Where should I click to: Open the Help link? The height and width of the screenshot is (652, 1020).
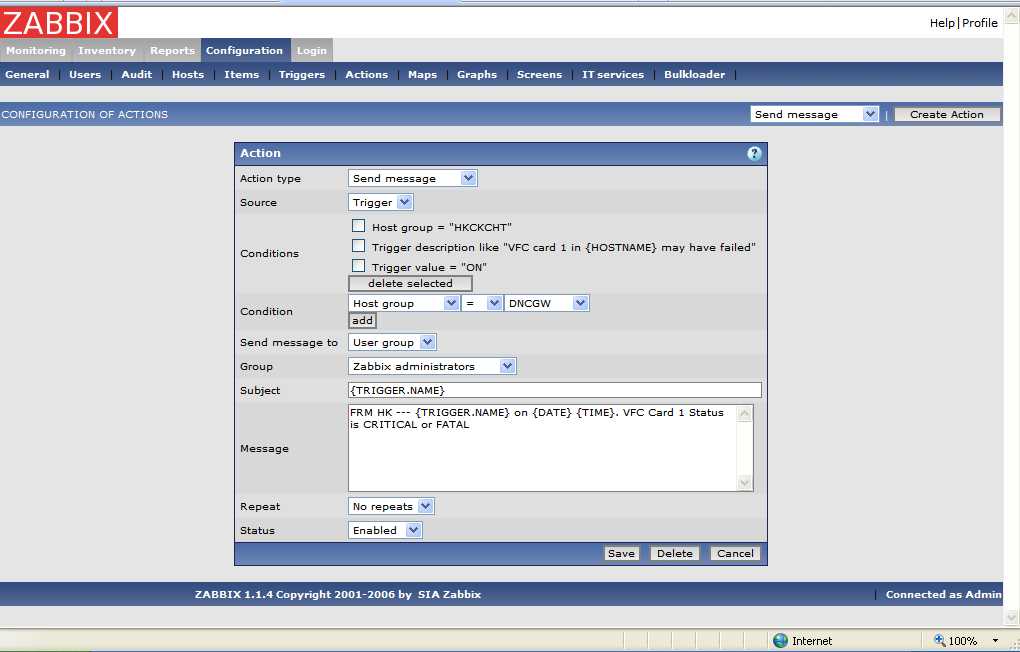coord(942,23)
